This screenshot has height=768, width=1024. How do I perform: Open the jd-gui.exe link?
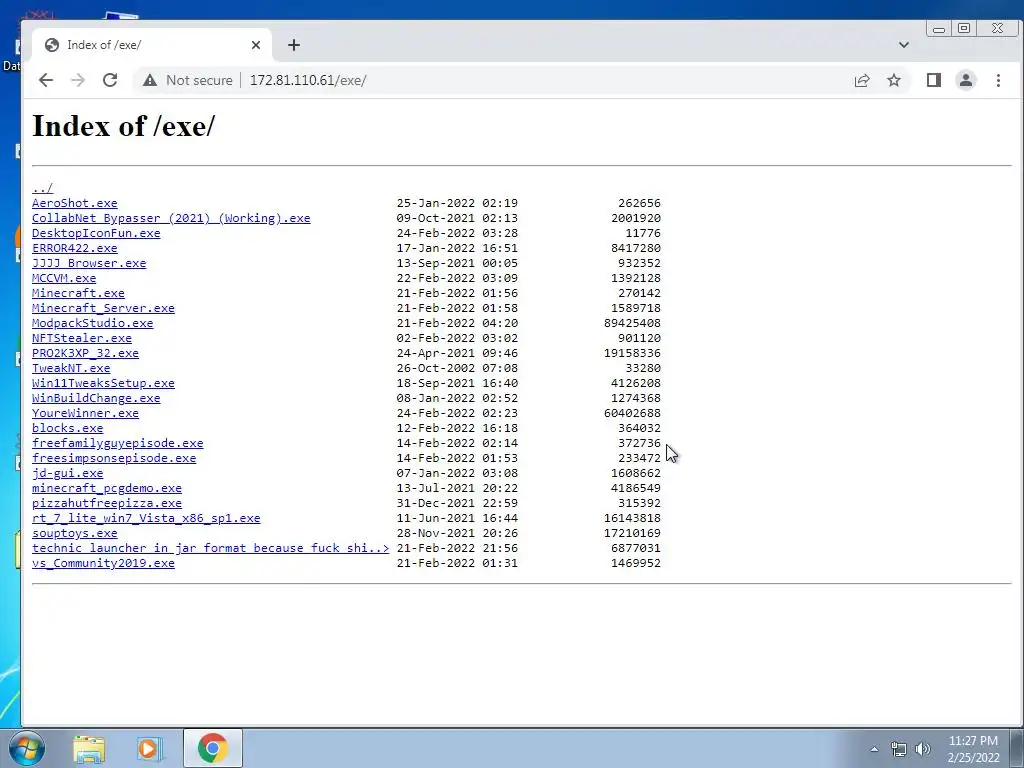coord(67,473)
